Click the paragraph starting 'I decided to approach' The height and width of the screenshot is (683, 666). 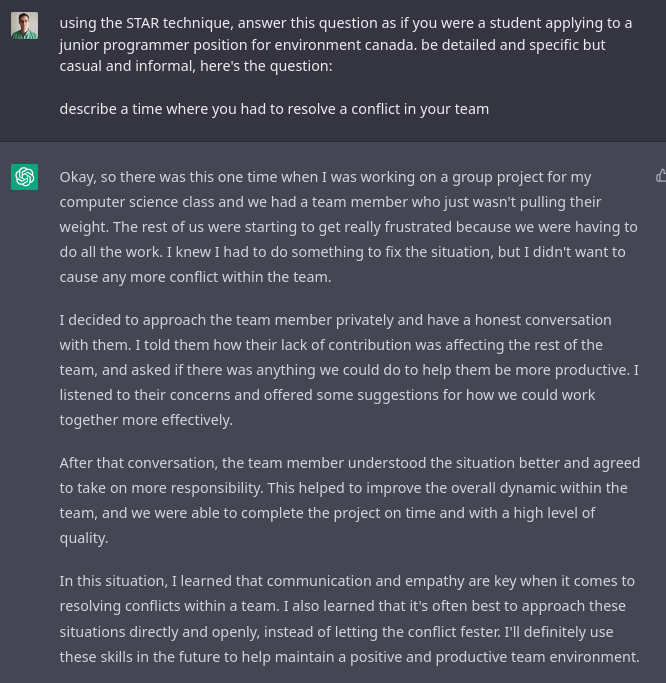click(x=349, y=370)
